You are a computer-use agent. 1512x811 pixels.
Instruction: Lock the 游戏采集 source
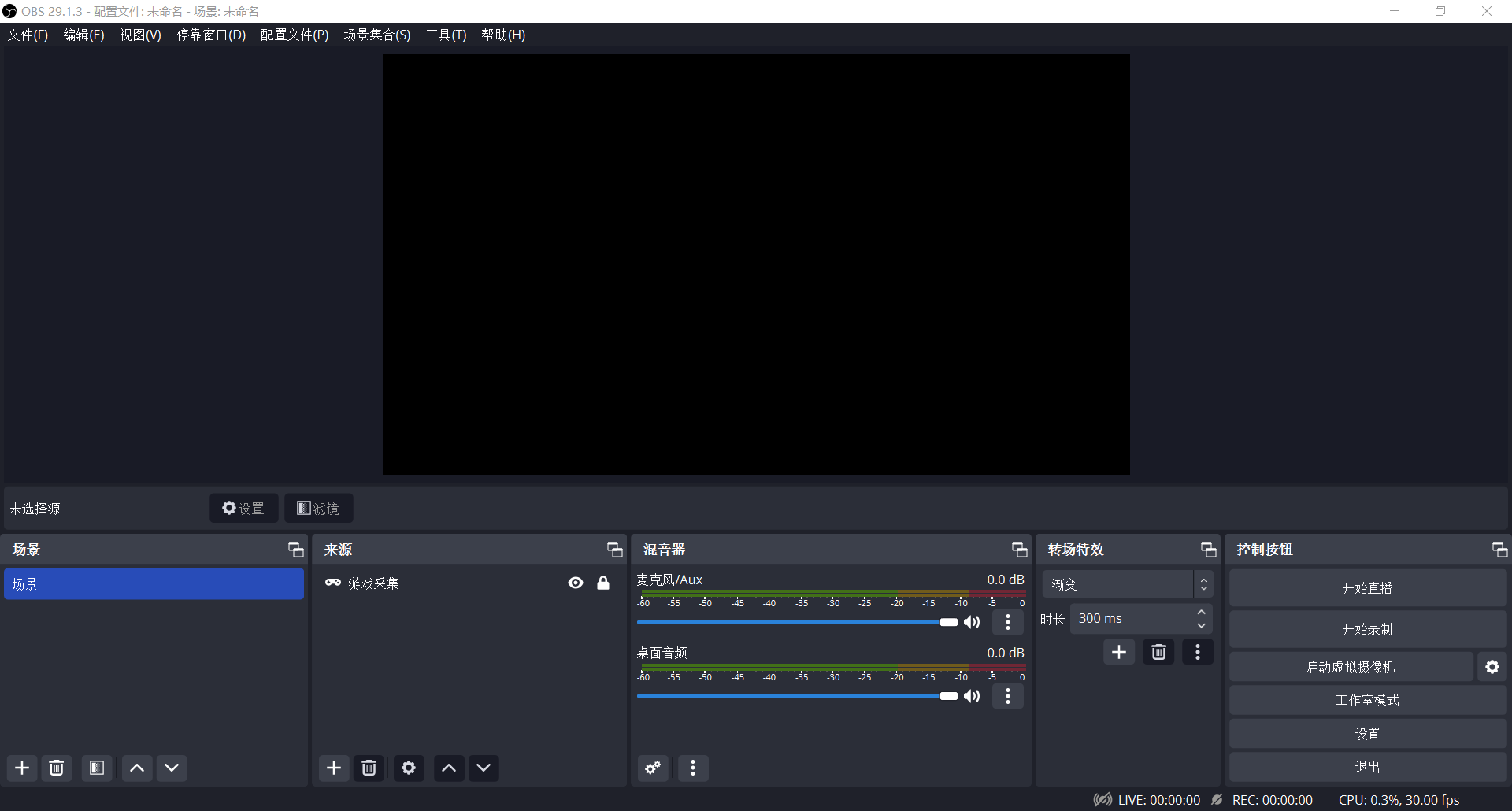click(603, 583)
